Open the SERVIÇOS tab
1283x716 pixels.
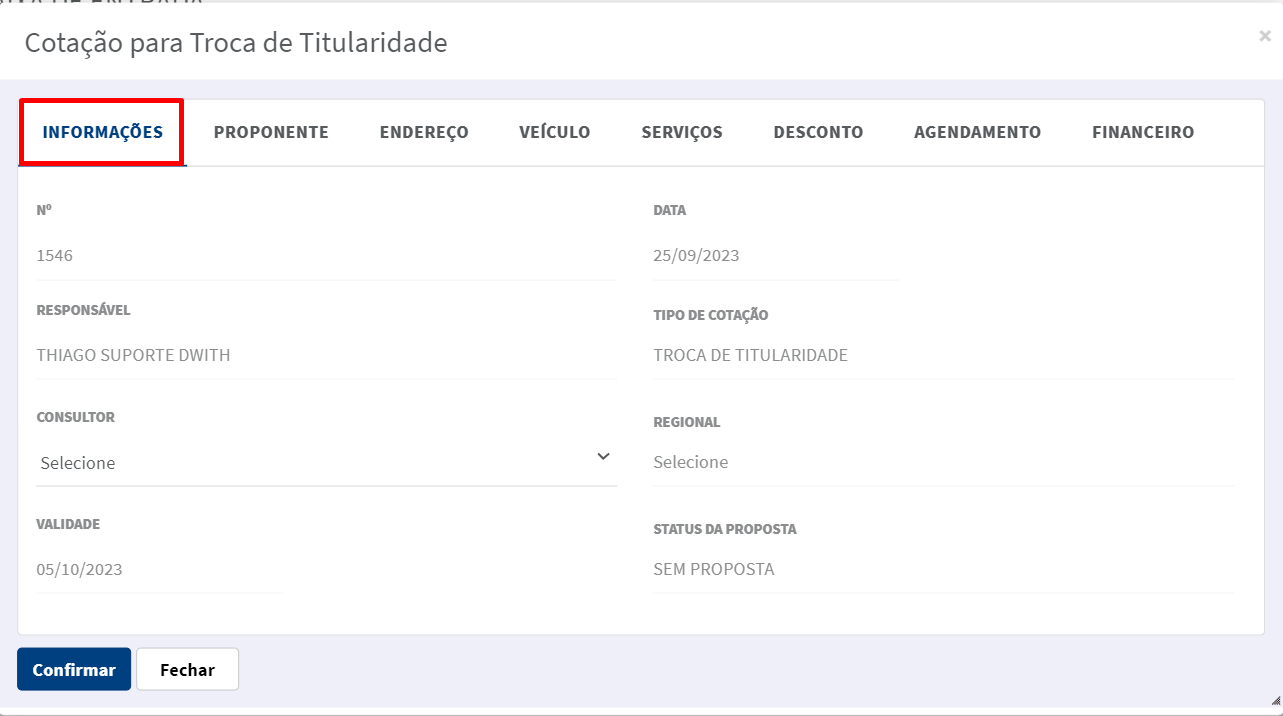(682, 132)
